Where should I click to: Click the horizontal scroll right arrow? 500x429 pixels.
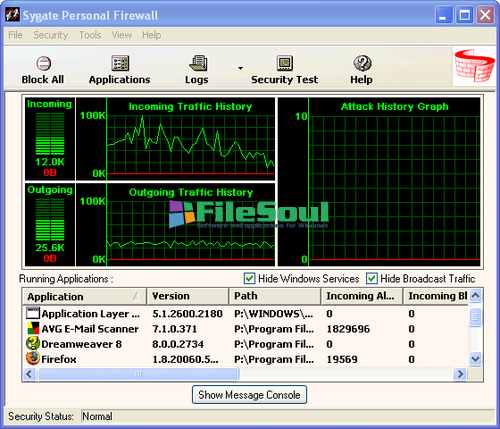click(461, 374)
